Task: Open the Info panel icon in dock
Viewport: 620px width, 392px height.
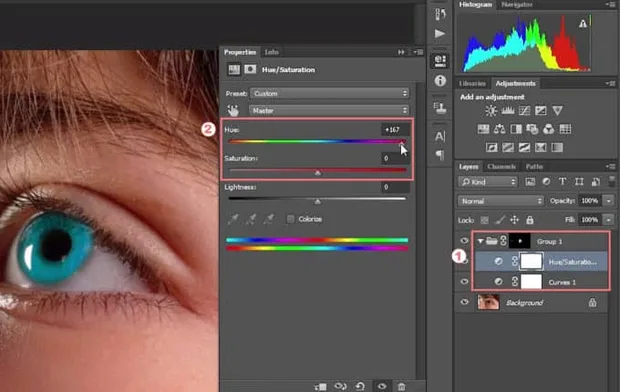Action: tap(440, 81)
